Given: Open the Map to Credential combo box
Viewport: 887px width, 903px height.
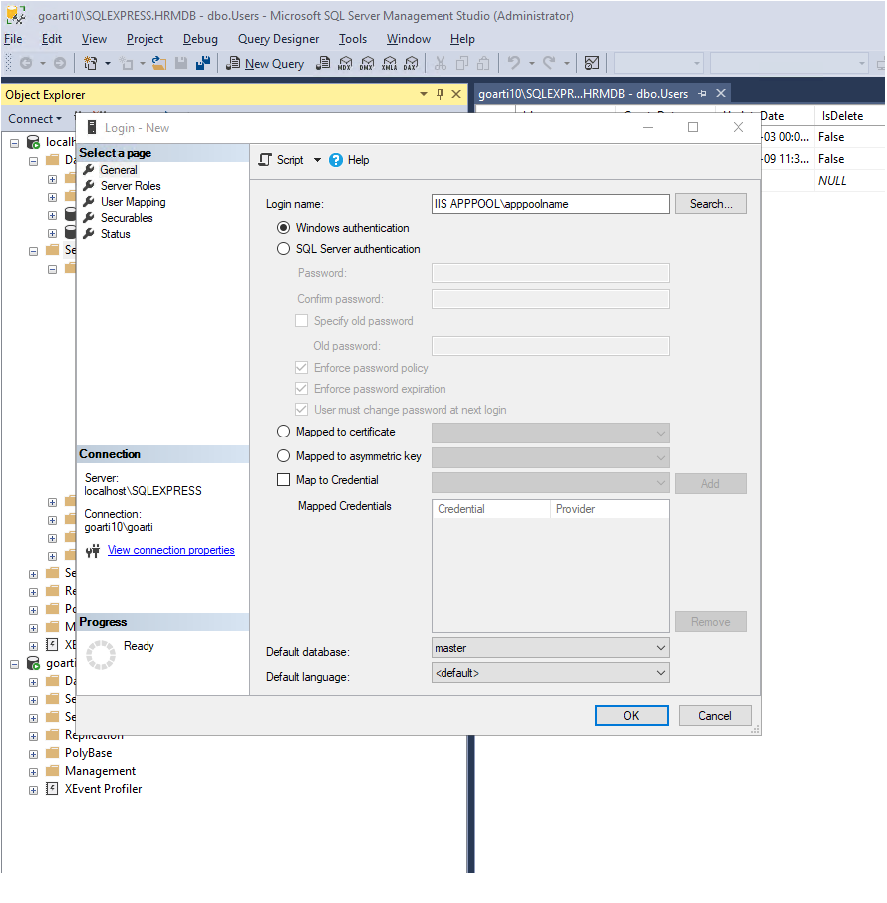Looking at the screenshot, I should click(551, 483).
